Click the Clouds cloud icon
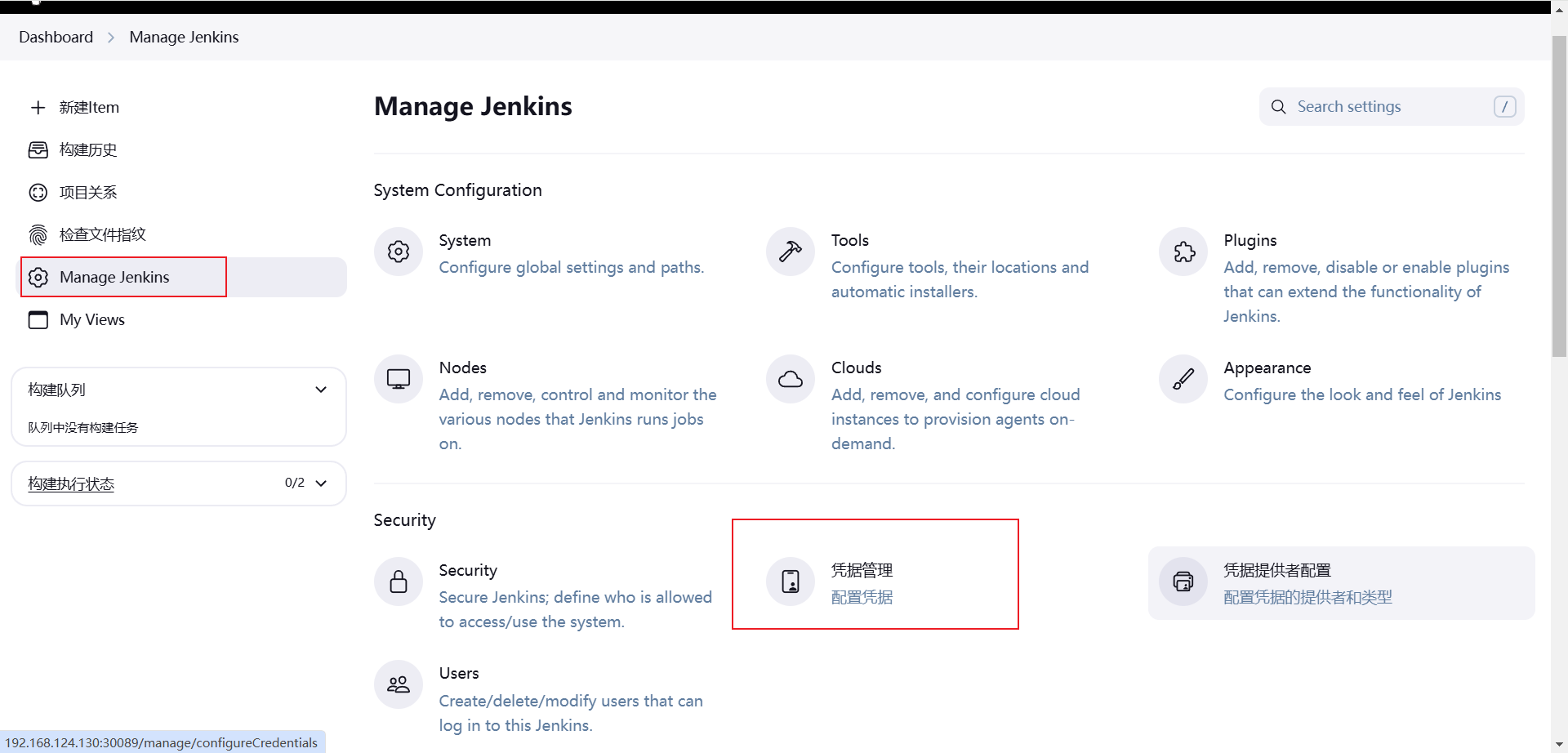The height and width of the screenshot is (753, 1568). click(791, 379)
